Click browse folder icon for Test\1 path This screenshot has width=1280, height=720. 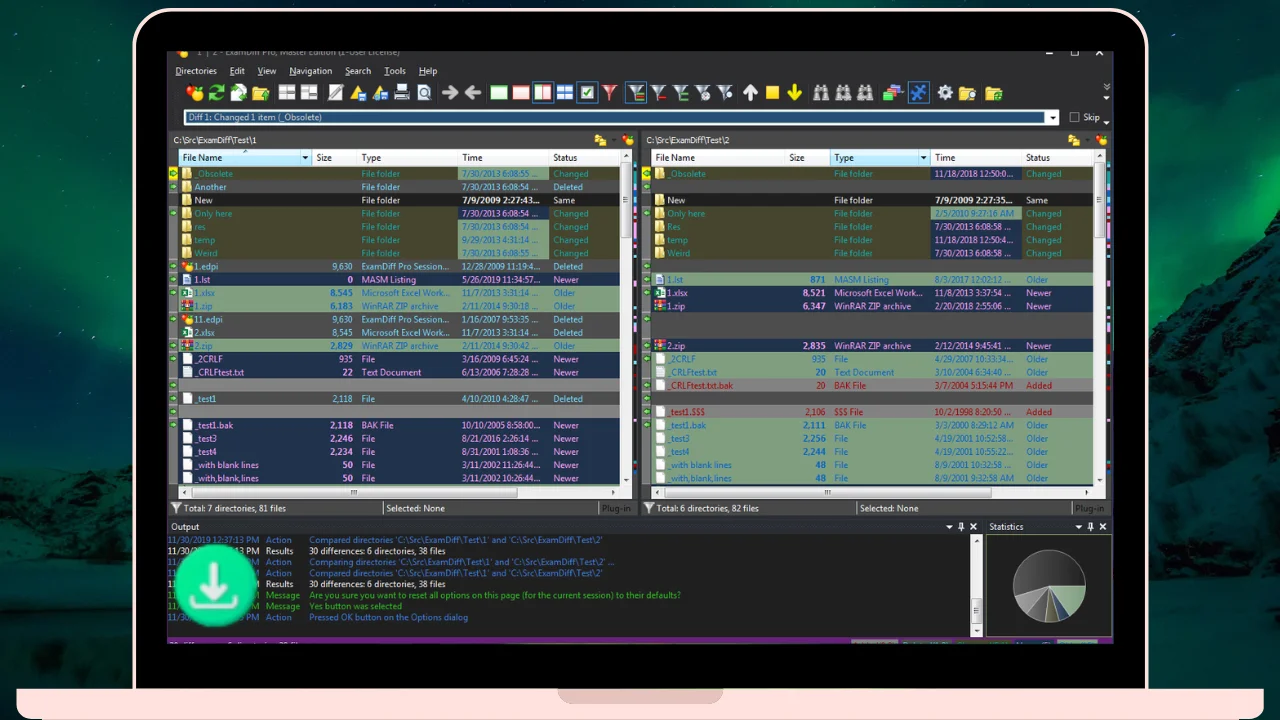coord(600,140)
